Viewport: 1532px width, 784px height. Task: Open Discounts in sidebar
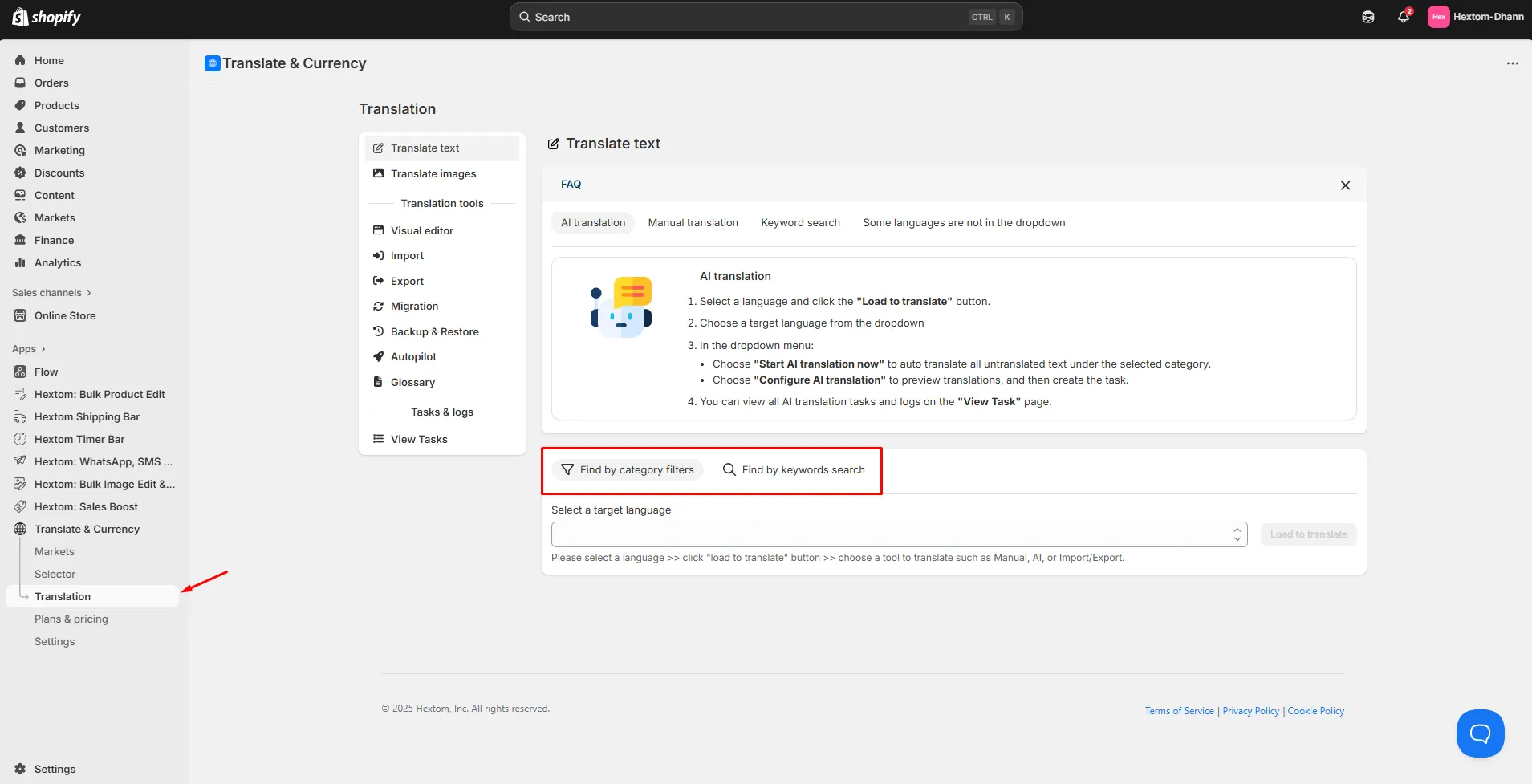[59, 173]
